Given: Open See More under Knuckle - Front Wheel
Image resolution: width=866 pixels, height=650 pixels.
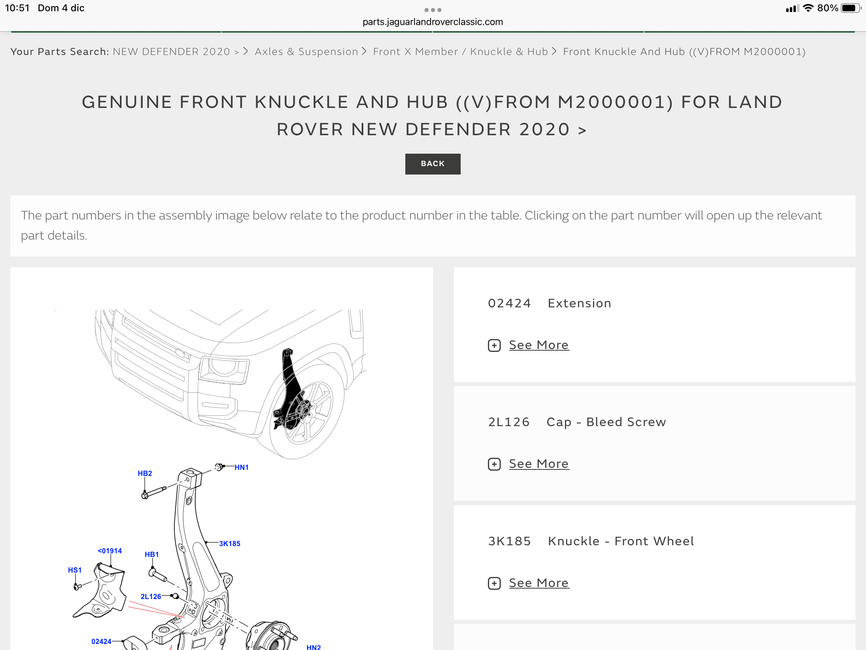Looking at the screenshot, I should tap(538, 583).
